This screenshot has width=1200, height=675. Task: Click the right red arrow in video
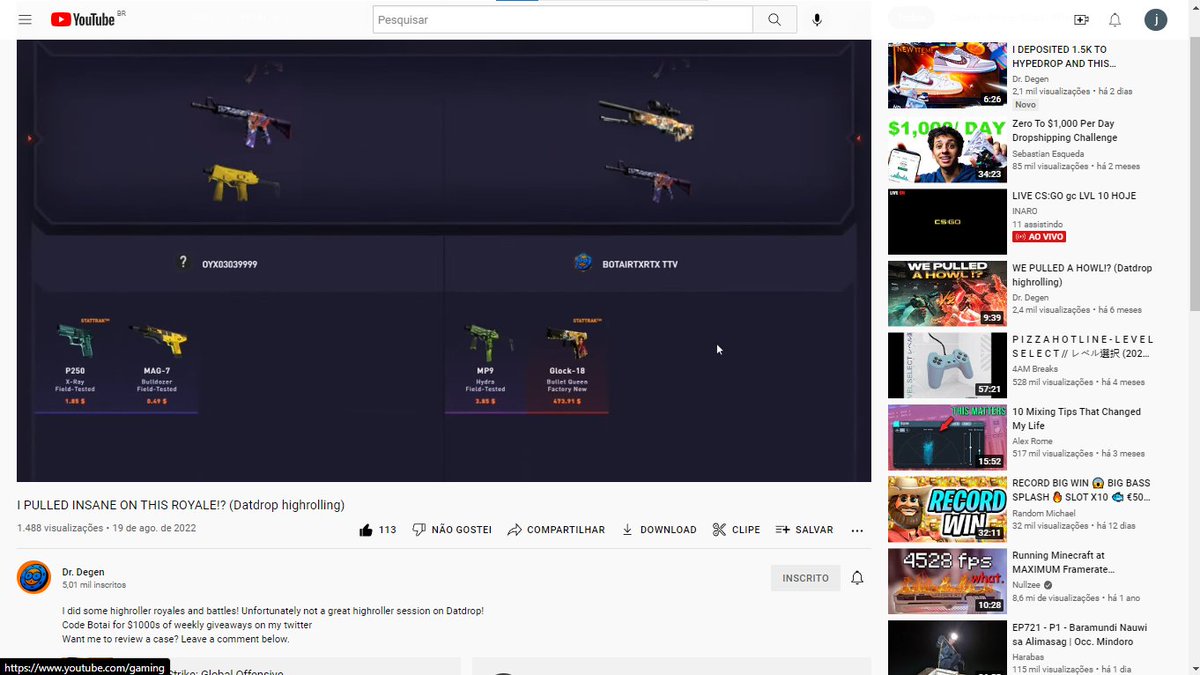[857, 139]
